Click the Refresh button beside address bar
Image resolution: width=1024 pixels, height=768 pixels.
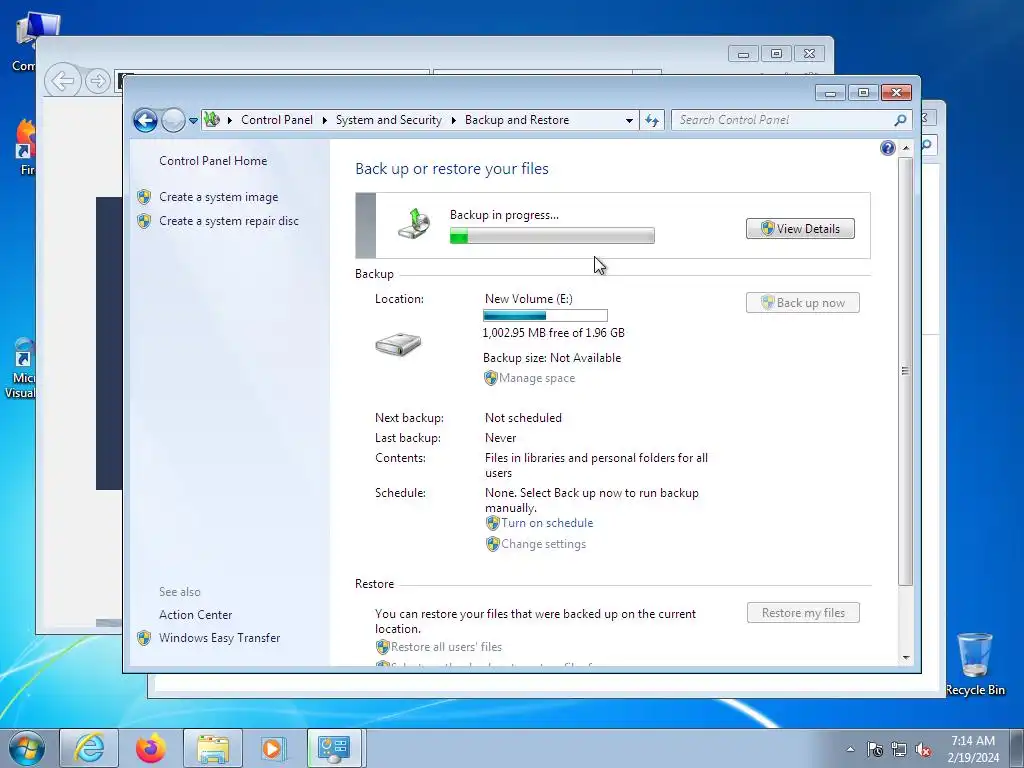click(x=652, y=120)
